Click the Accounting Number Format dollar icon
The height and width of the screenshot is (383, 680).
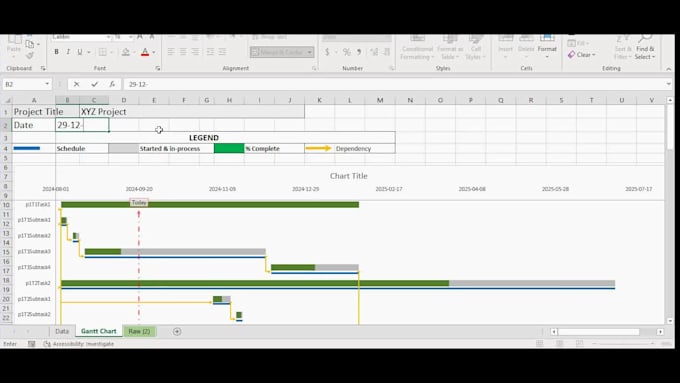click(x=327, y=52)
